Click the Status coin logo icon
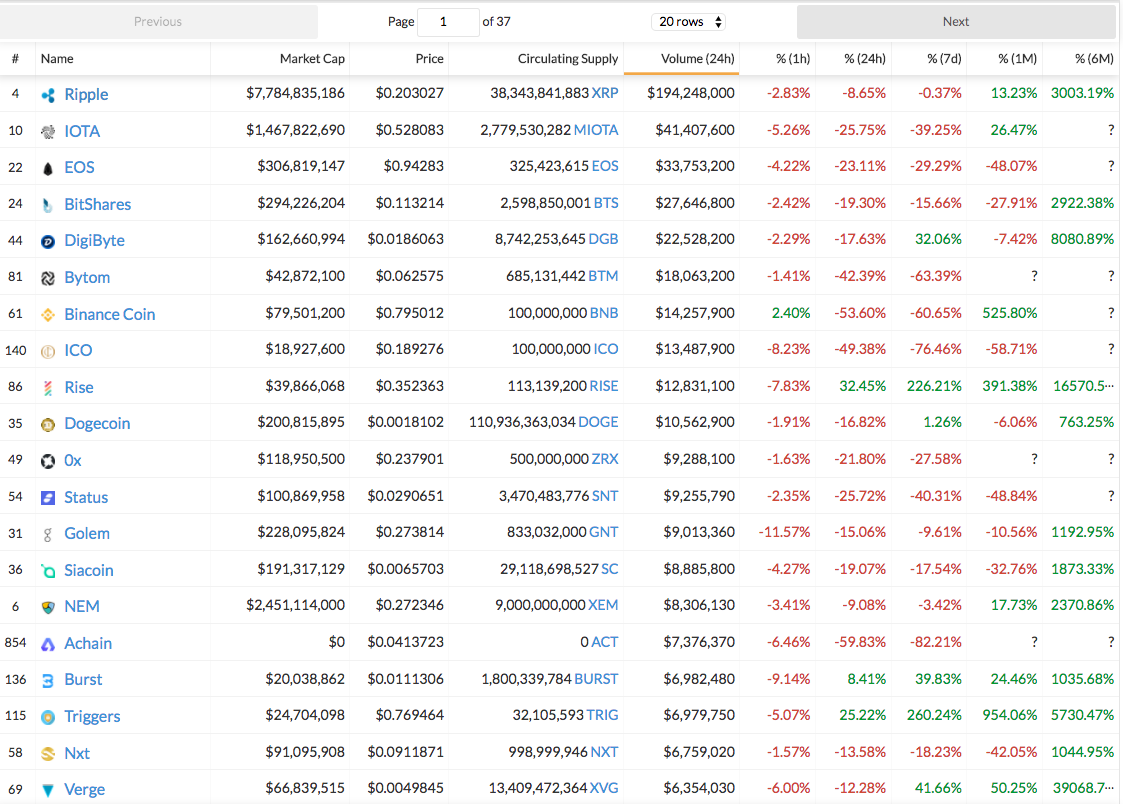Image resolution: width=1123 pixels, height=804 pixels. click(48, 498)
